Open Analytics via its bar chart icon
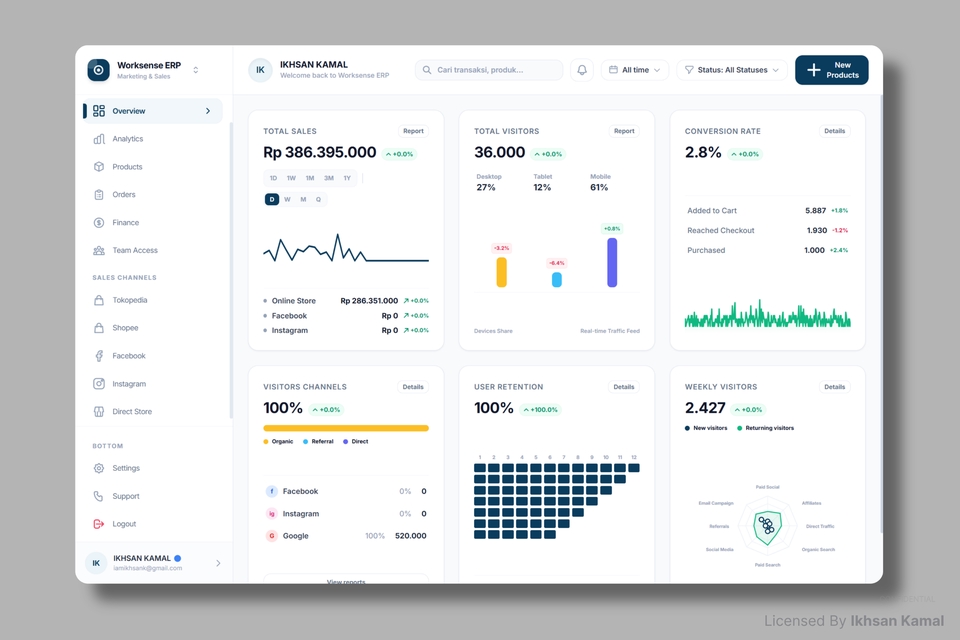Viewport: 960px width, 640px height. pos(99,139)
